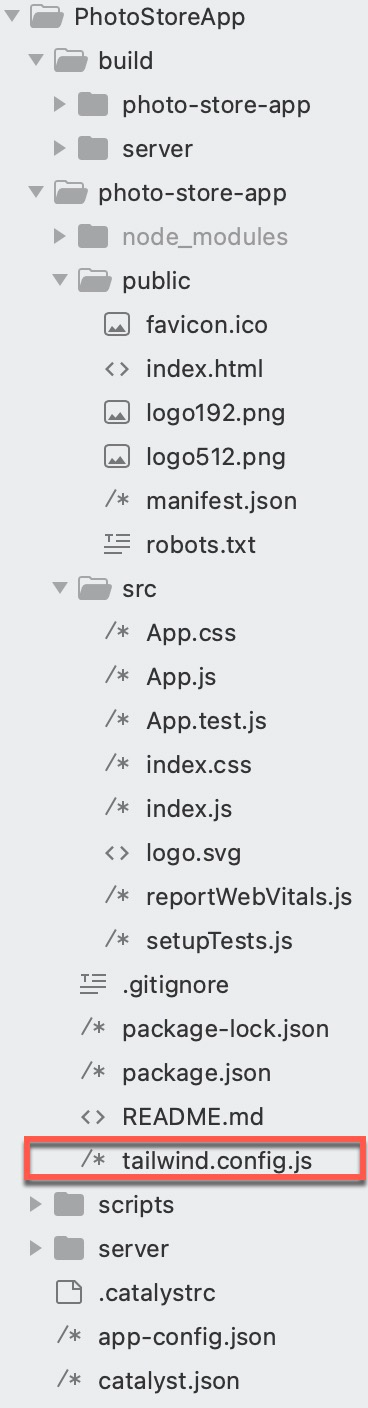The height and width of the screenshot is (1408, 368).
Task: Click the text icon next to .gitignore
Action: 93,985
